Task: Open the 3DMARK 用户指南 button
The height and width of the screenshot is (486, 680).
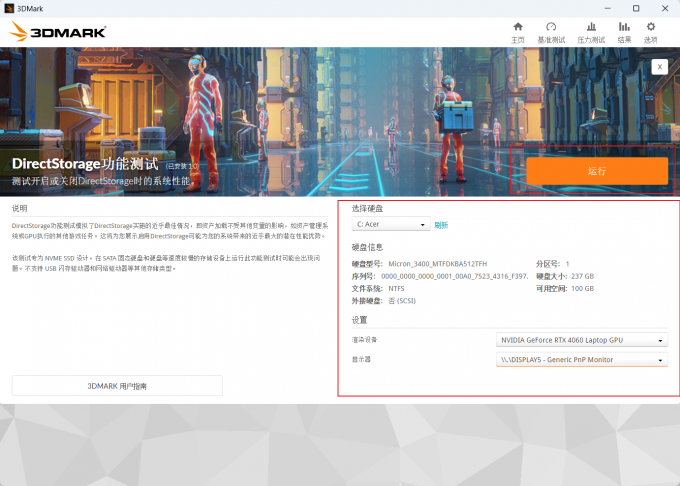Action: pyautogui.click(x=117, y=385)
